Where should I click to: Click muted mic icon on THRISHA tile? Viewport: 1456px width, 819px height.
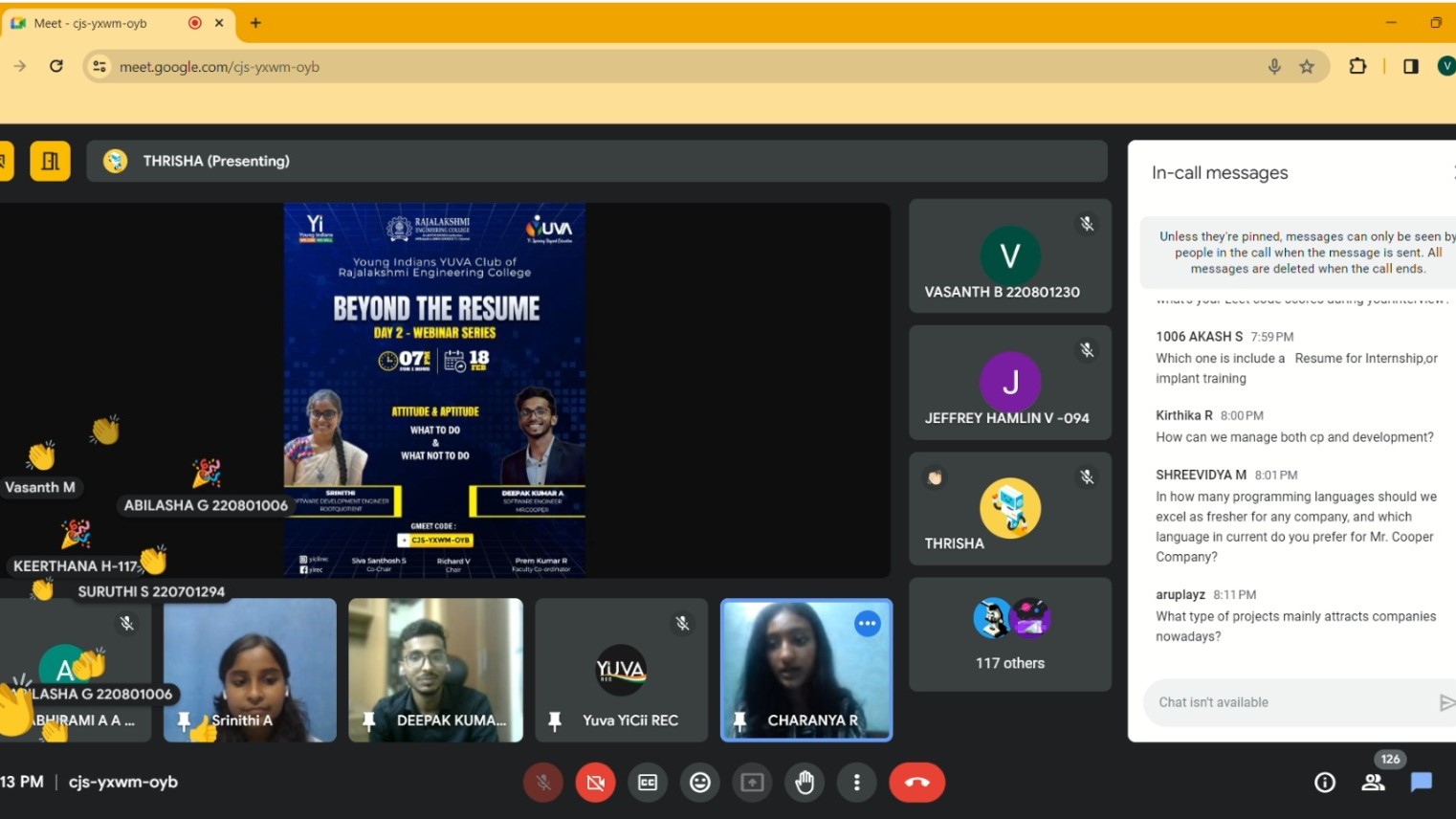(1087, 476)
